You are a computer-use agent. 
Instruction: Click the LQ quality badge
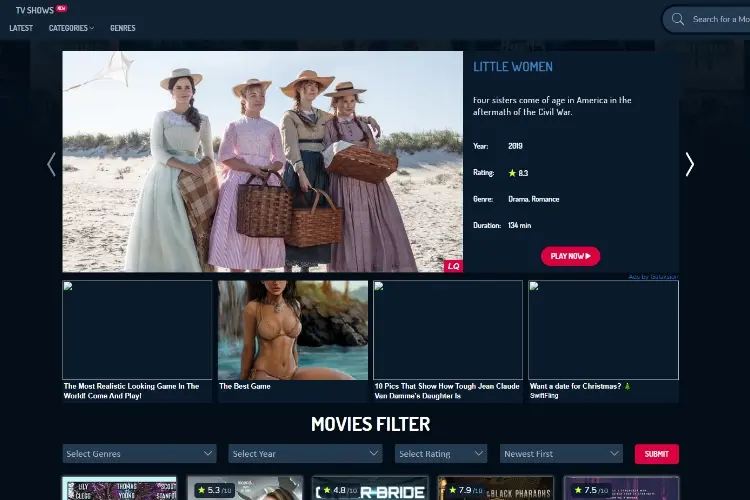tap(453, 266)
